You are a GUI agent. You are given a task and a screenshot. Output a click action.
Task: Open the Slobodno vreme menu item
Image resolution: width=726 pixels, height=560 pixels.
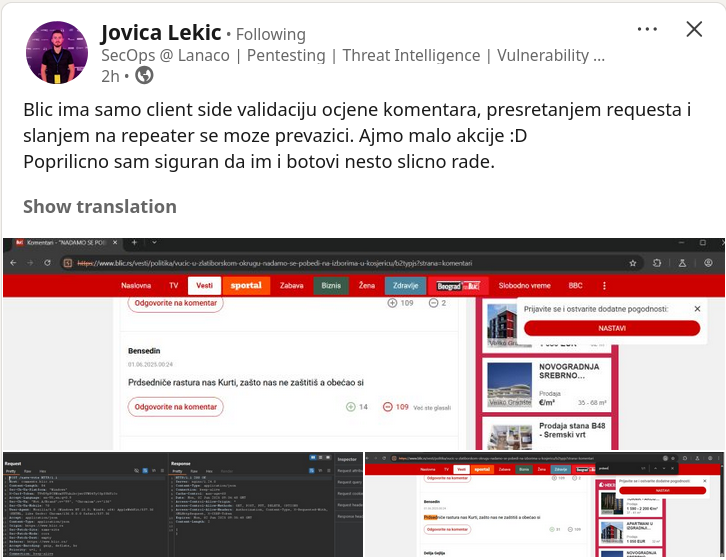(x=524, y=286)
